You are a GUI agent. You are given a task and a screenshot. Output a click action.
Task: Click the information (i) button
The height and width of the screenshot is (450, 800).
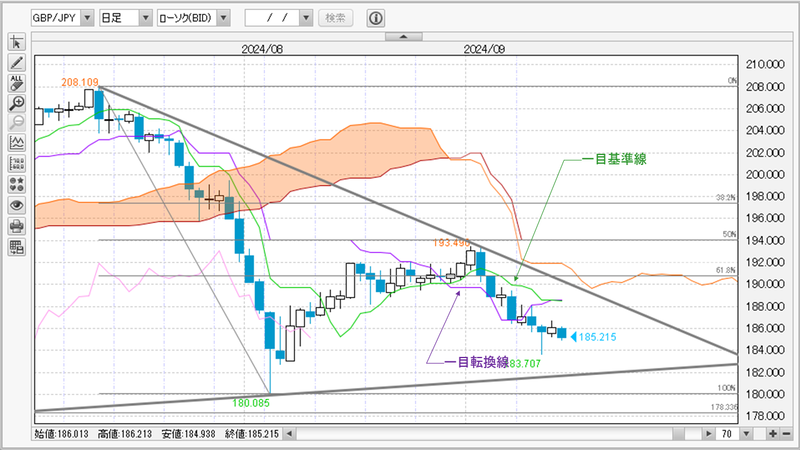[376, 18]
